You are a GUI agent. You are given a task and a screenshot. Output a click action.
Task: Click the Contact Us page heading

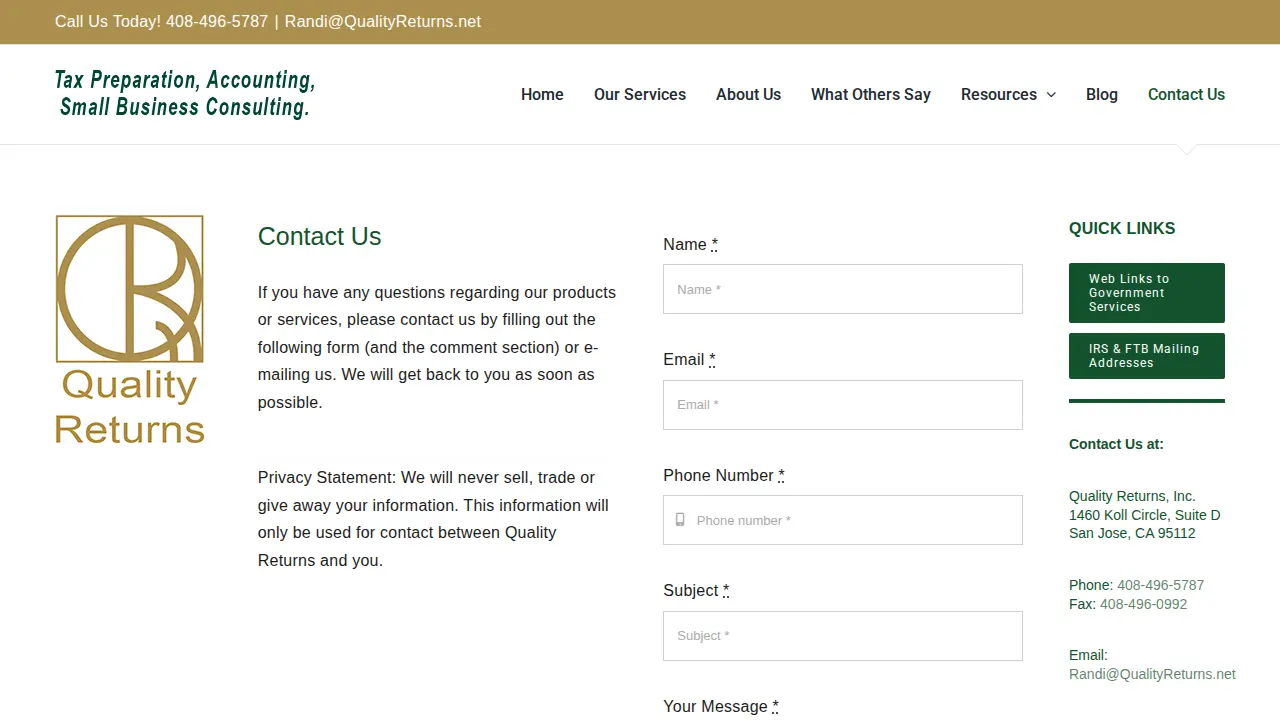tap(320, 236)
